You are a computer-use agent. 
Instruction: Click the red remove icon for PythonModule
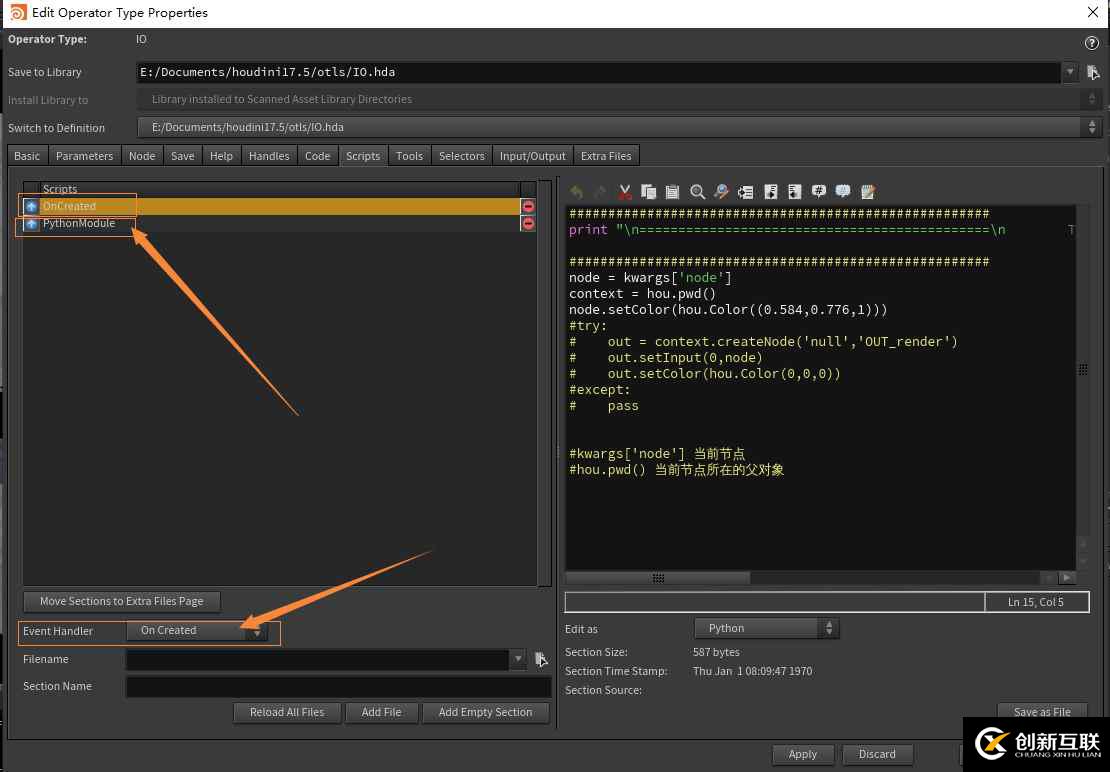(x=528, y=224)
